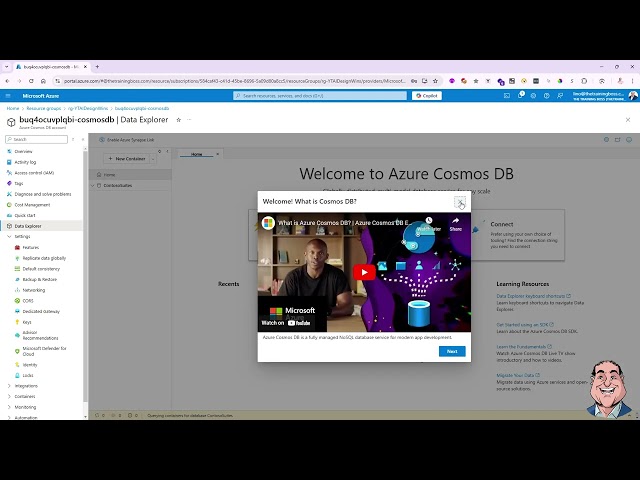Expand the Integrations section
The width and height of the screenshot is (640, 480).
(x=9, y=386)
